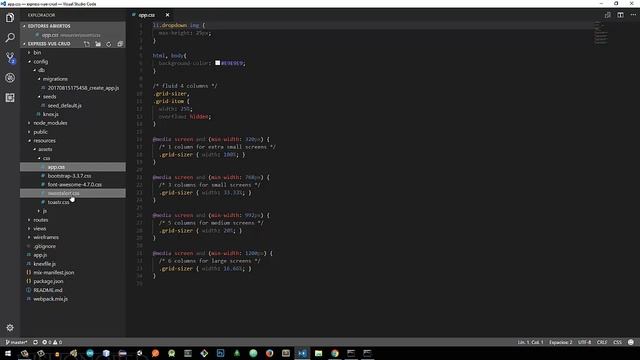Open bootstrap-3.3.7.css file
The width and height of the screenshot is (640, 360).
[x=69, y=176]
